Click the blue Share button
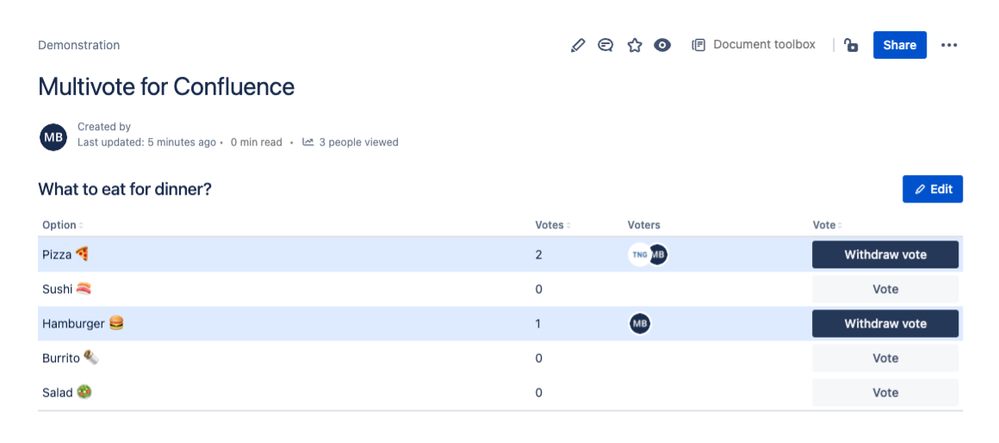This screenshot has width=999, height=443. pyautogui.click(x=900, y=45)
